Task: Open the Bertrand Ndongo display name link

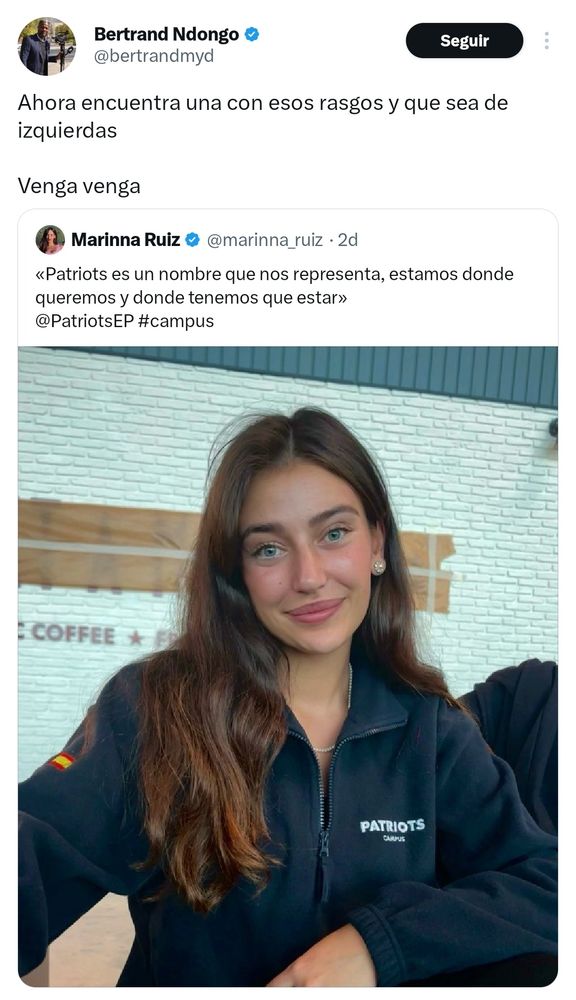Action: pos(166,34)
